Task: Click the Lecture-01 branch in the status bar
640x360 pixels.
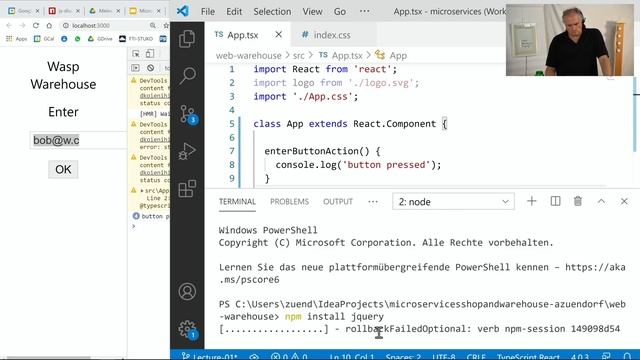Action: [209, 356]
